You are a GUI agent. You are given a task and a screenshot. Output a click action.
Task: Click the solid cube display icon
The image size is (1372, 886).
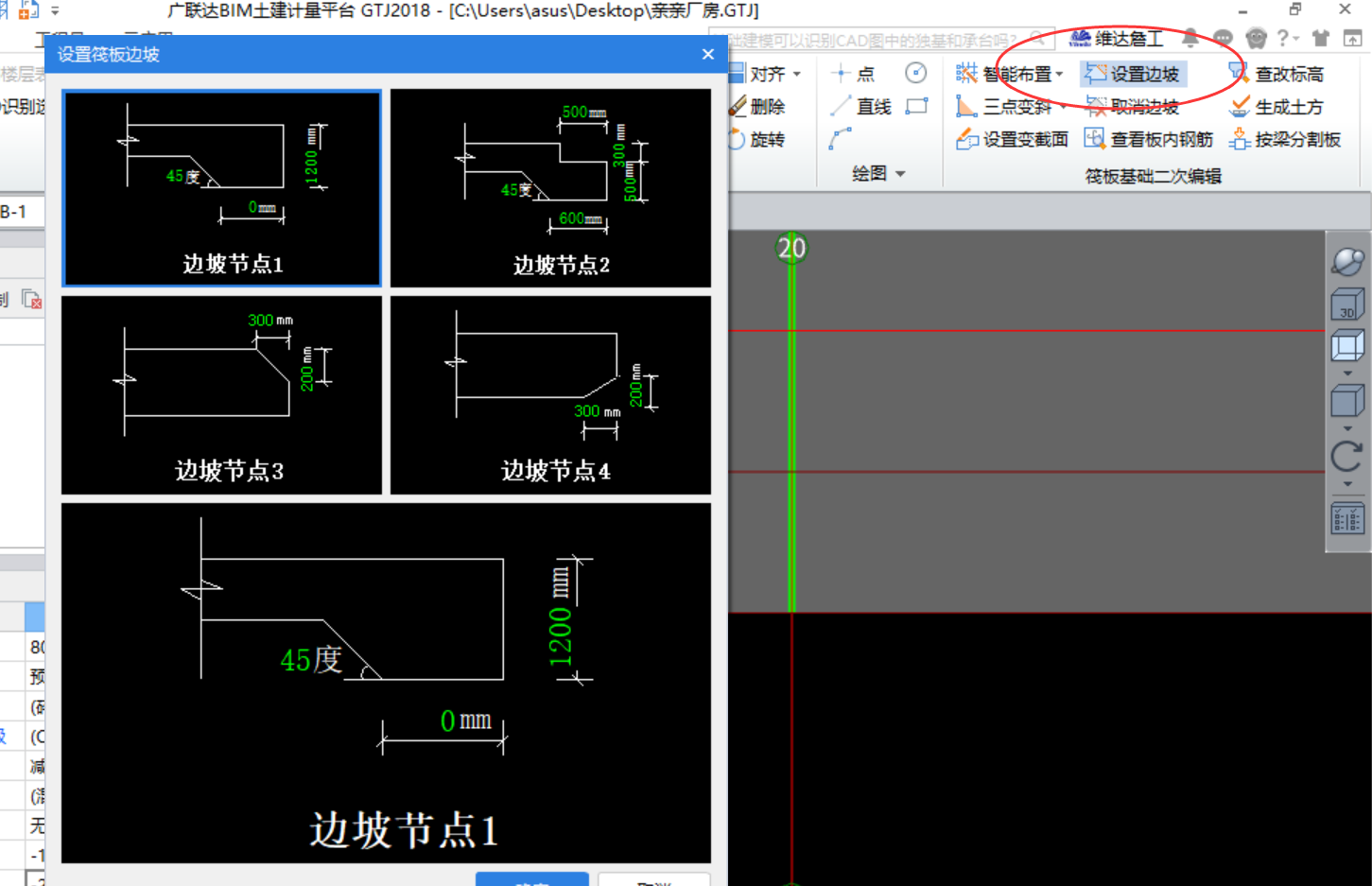(x=1347, y=401)
